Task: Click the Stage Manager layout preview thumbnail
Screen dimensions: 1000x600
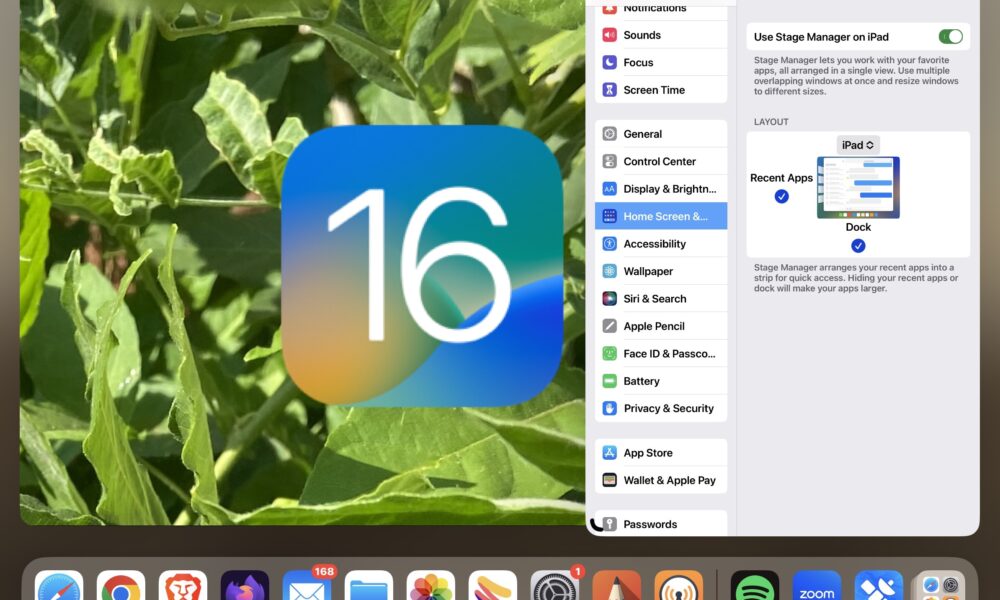Action: click(858, 187)
